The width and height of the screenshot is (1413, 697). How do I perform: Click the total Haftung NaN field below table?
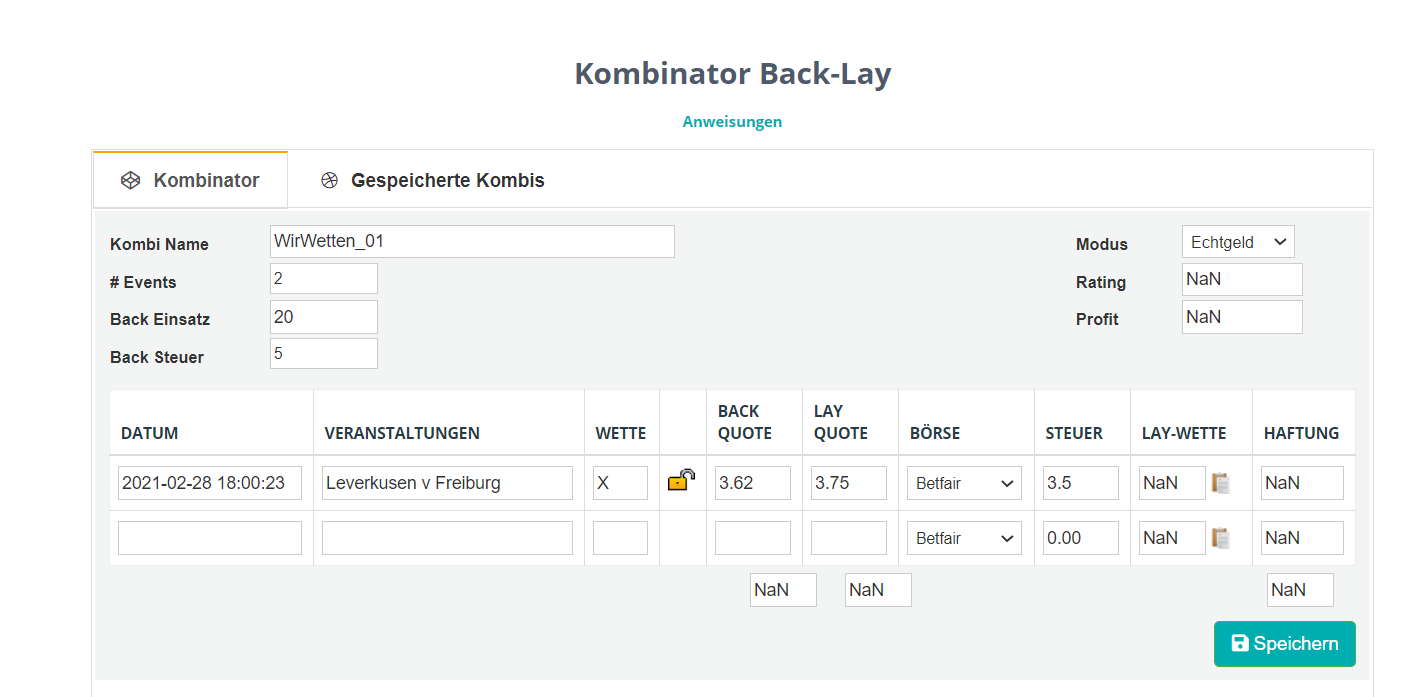pyautogui.click(x=1300, y=590)
